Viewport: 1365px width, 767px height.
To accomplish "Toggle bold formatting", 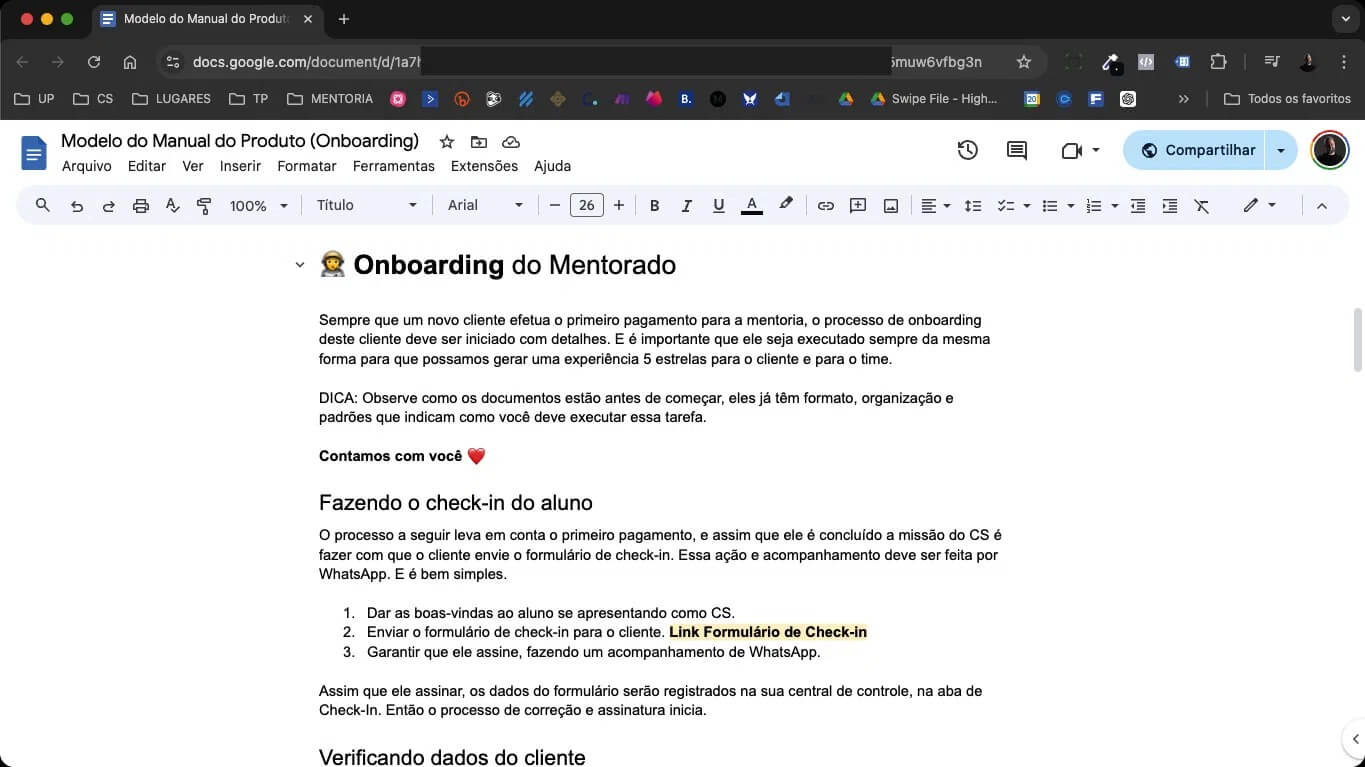I will [655, 205].
